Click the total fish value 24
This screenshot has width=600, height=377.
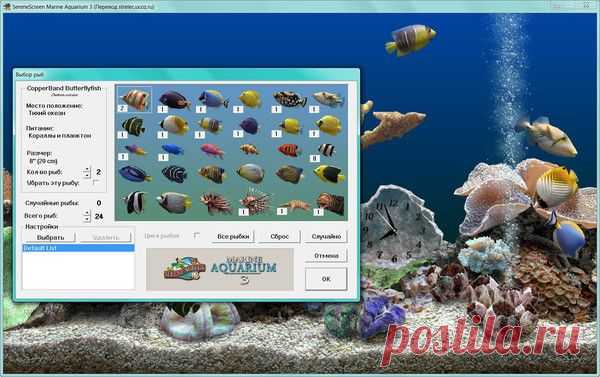tap(99, 216)
